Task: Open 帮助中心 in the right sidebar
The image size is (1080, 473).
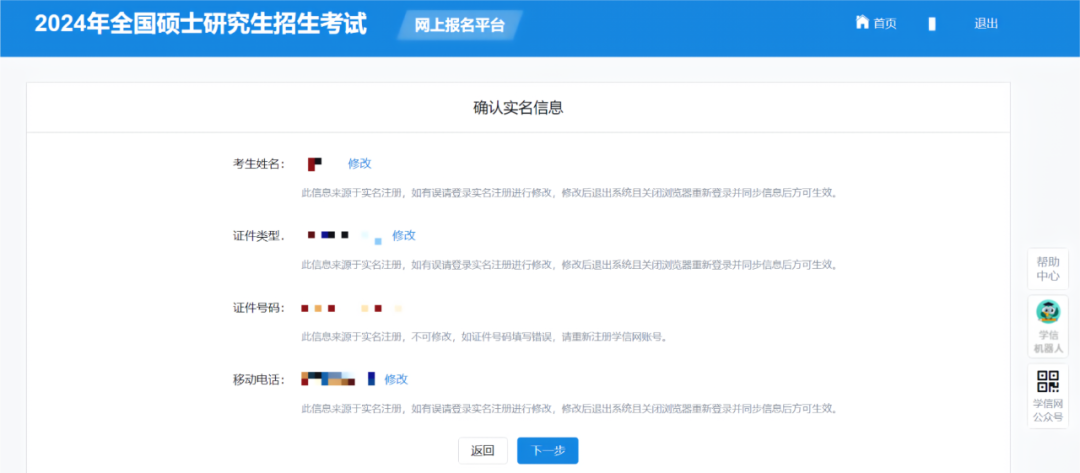Action: click(1048, 268)
